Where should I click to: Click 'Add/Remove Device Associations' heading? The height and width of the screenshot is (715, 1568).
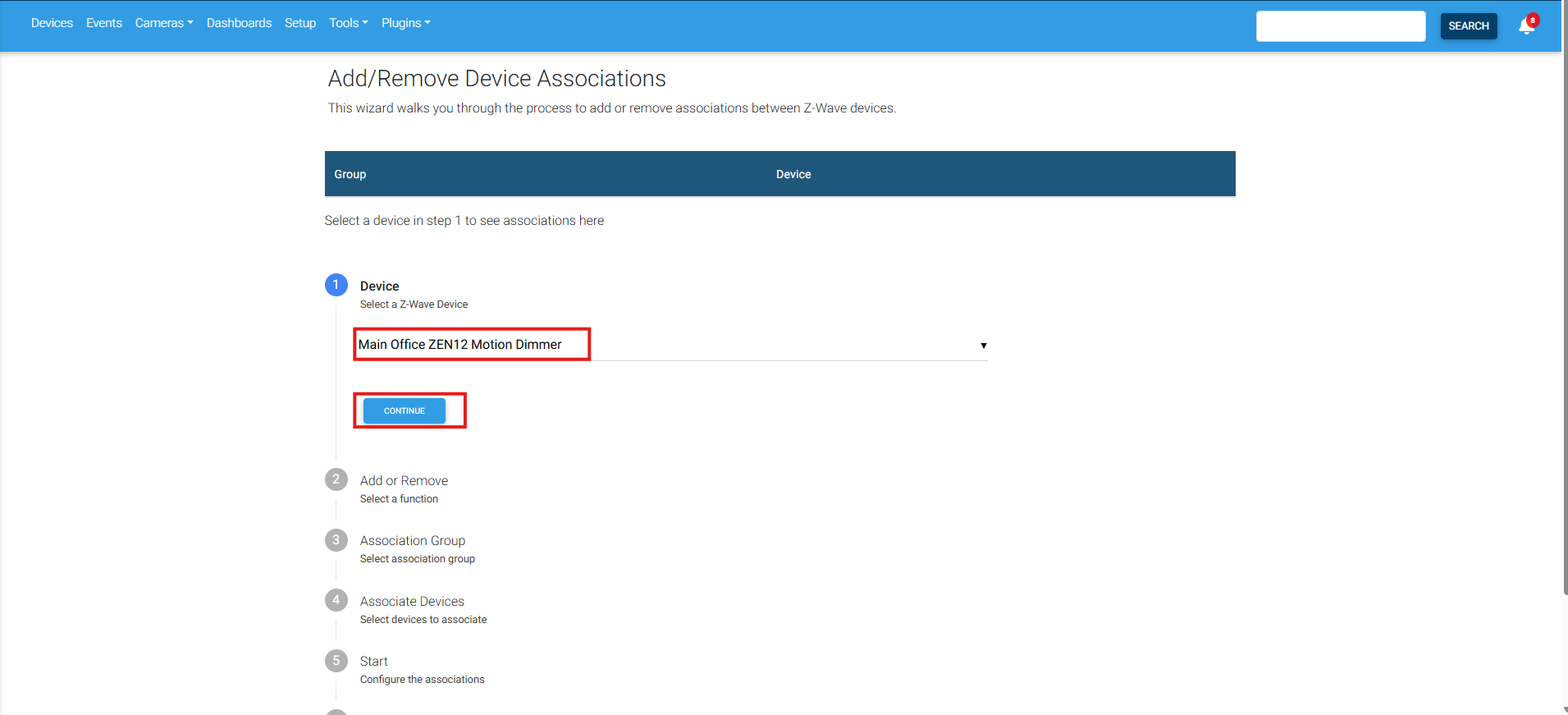pos(497,79)
